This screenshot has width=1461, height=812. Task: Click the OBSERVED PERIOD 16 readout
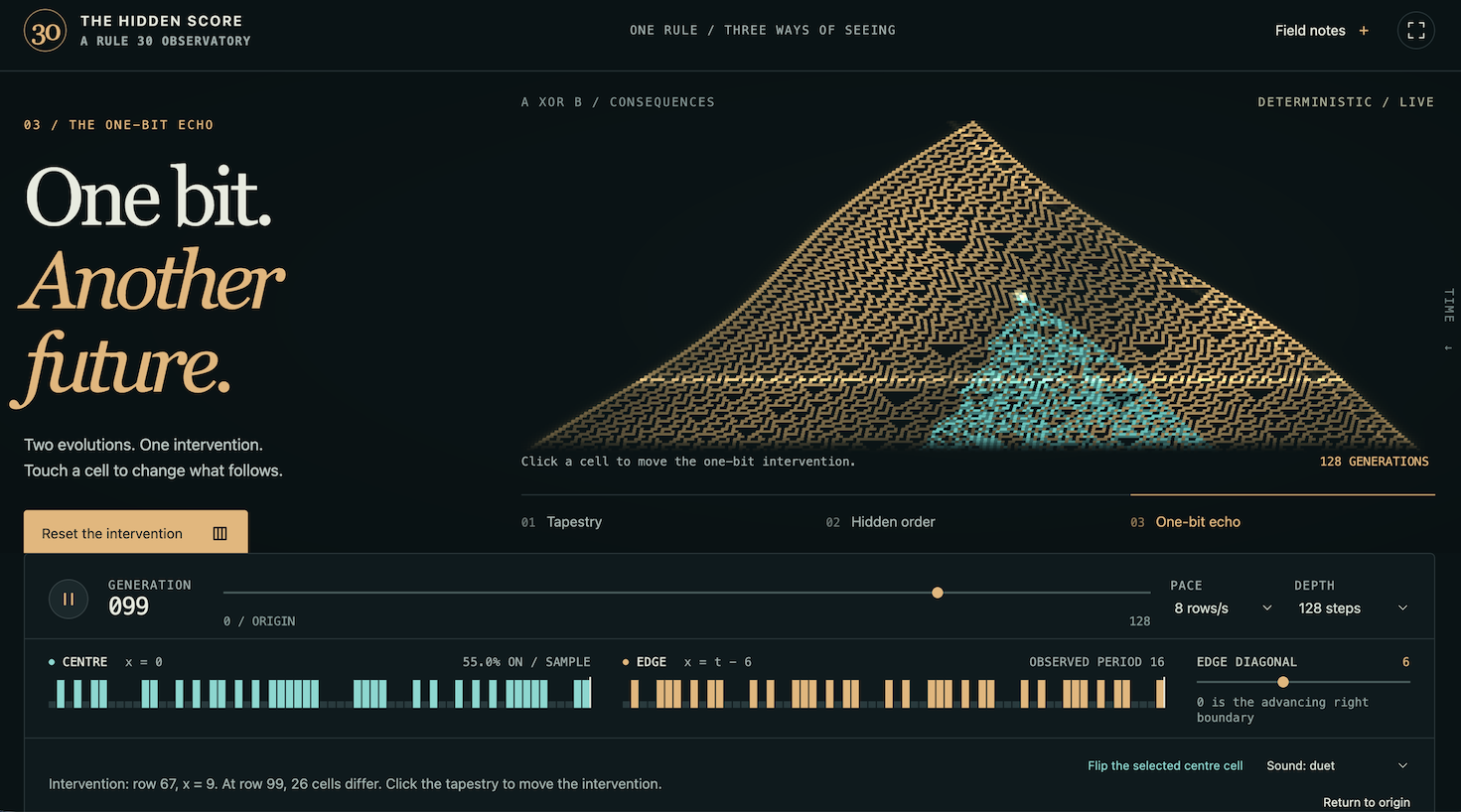pyautogui.click(x=1096, y=662)
